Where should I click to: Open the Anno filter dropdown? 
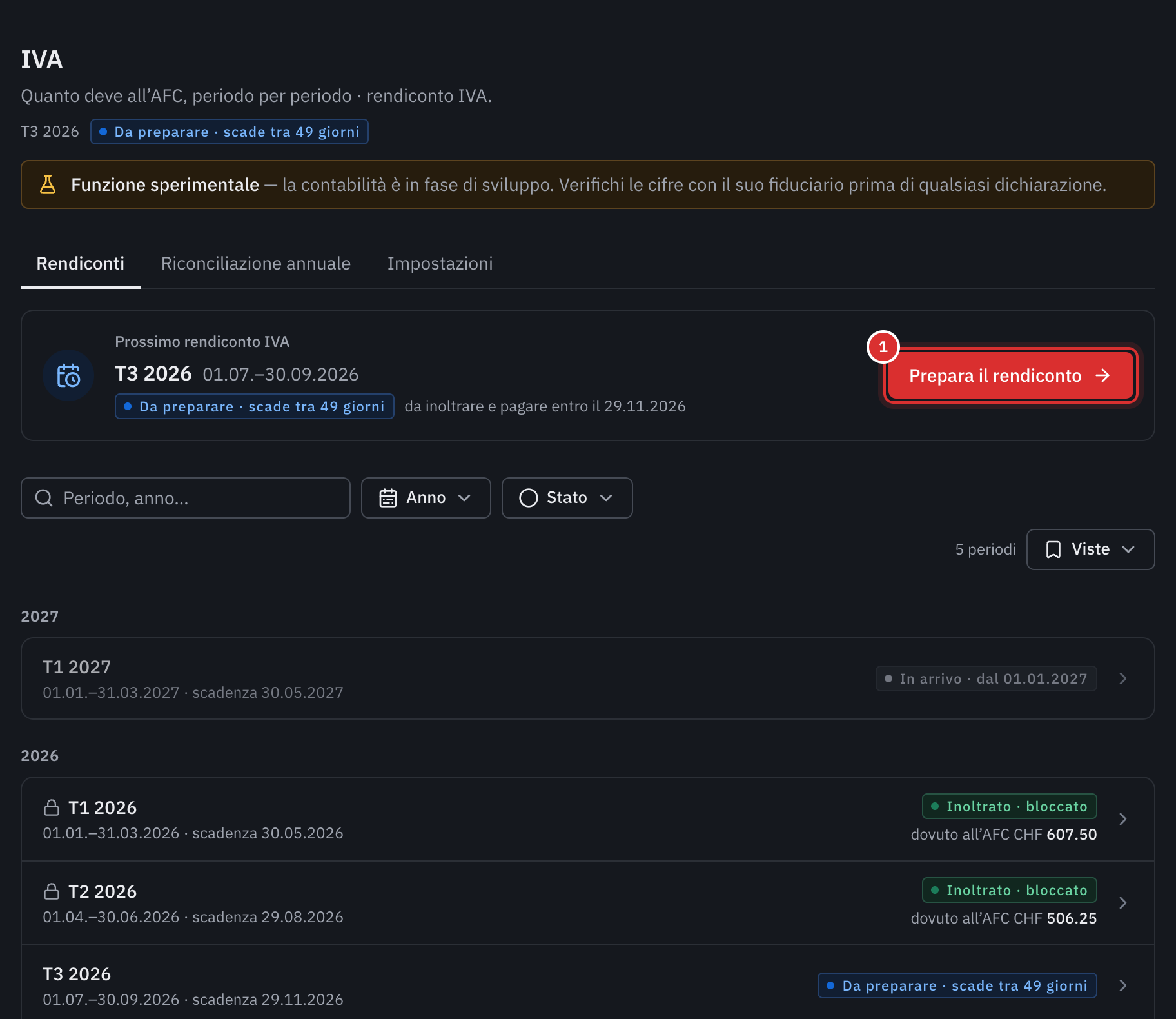426,498
